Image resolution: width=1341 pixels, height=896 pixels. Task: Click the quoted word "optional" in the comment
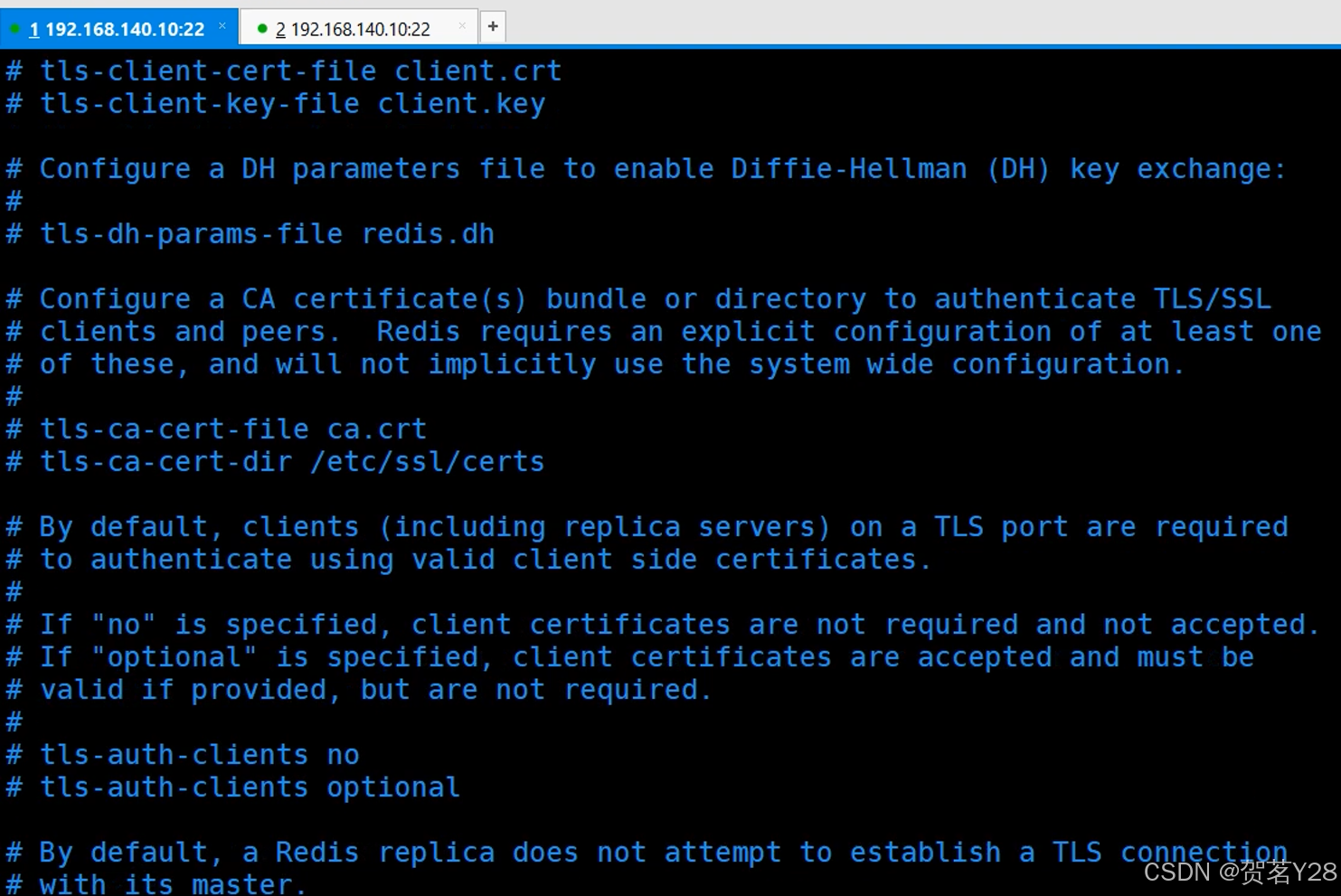[174, 657]
